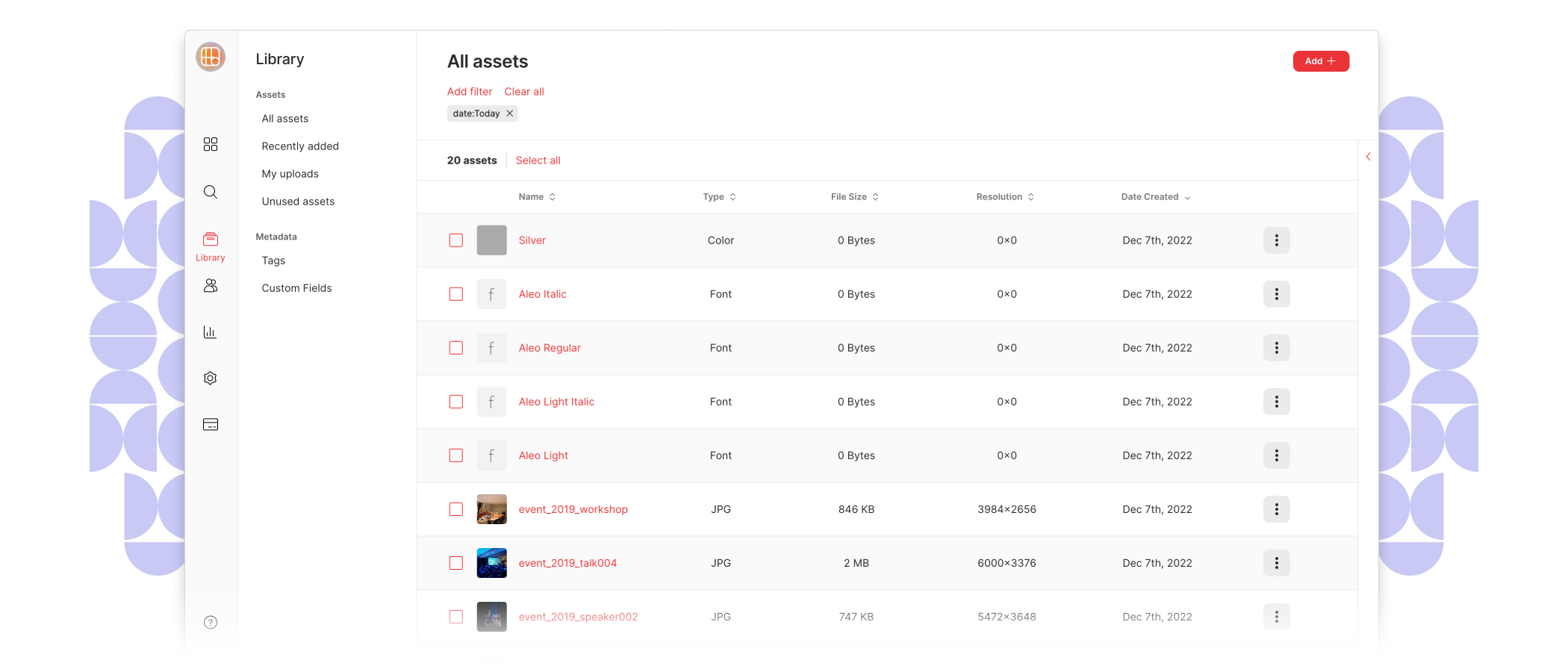Open the Tags item under Metadata
The height and width of the screenshot is (672, 1568).
tap(273, 260)
